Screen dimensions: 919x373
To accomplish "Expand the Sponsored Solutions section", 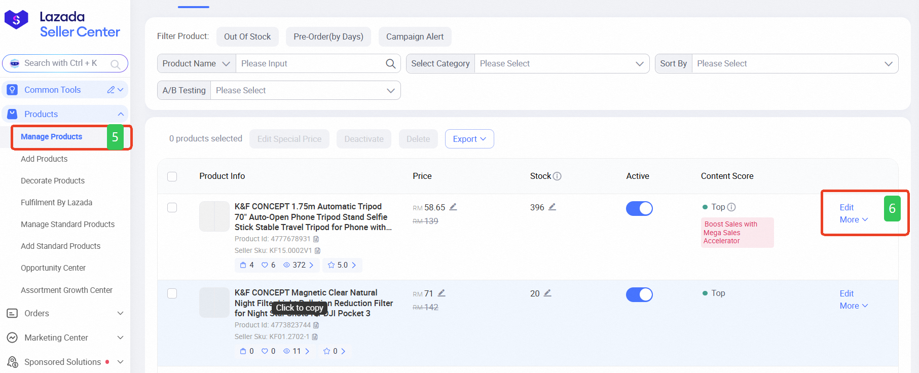I will [x=121, y=362].
